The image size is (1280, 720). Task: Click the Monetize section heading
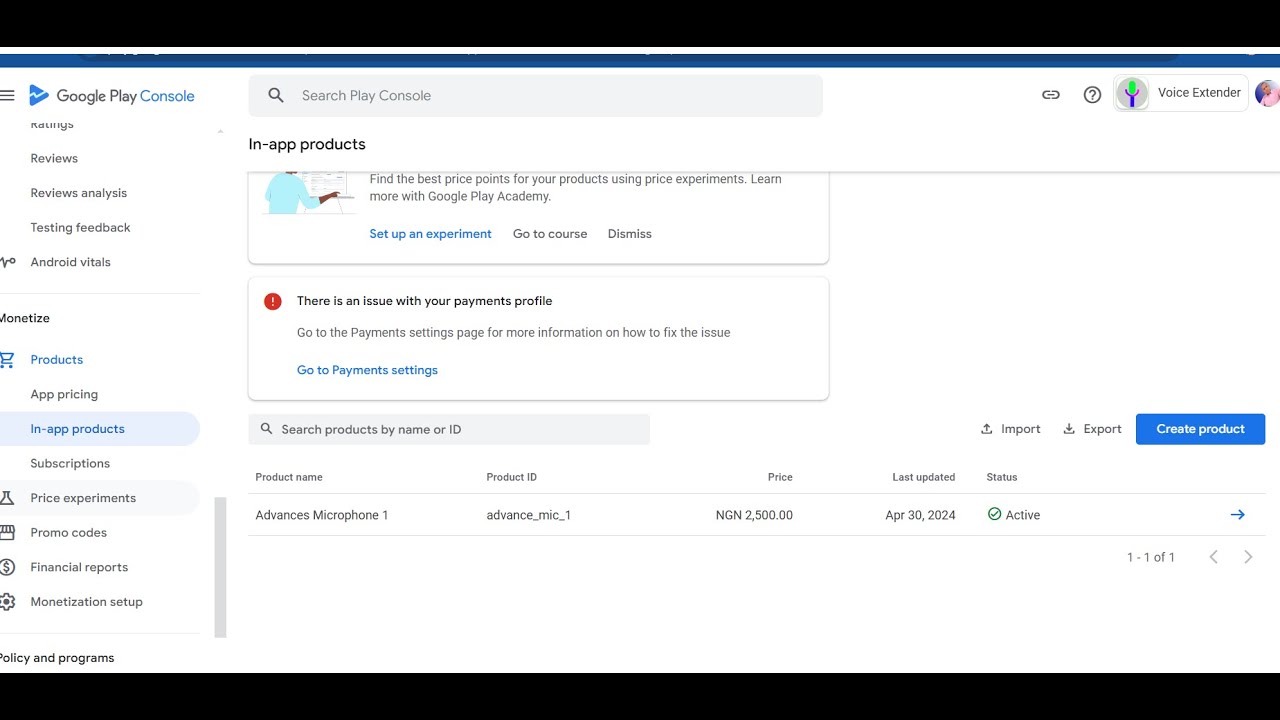coord(25,318)
